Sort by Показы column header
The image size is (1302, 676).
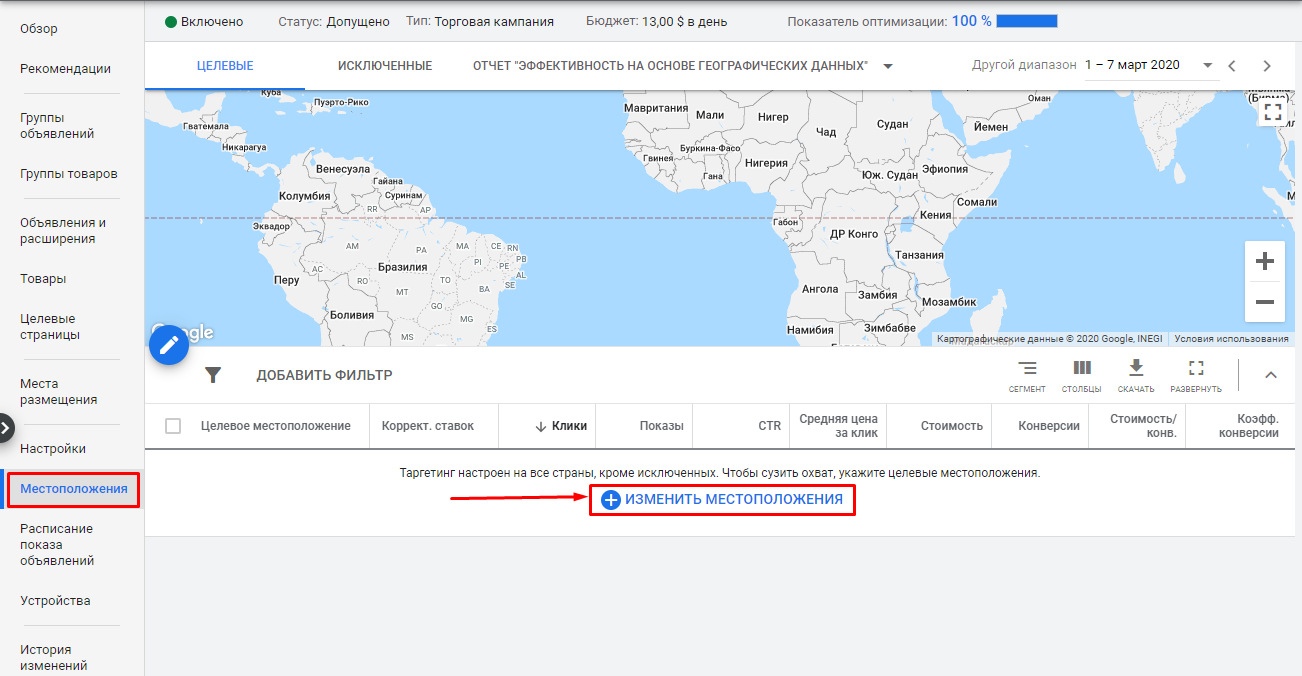[662, 426]
